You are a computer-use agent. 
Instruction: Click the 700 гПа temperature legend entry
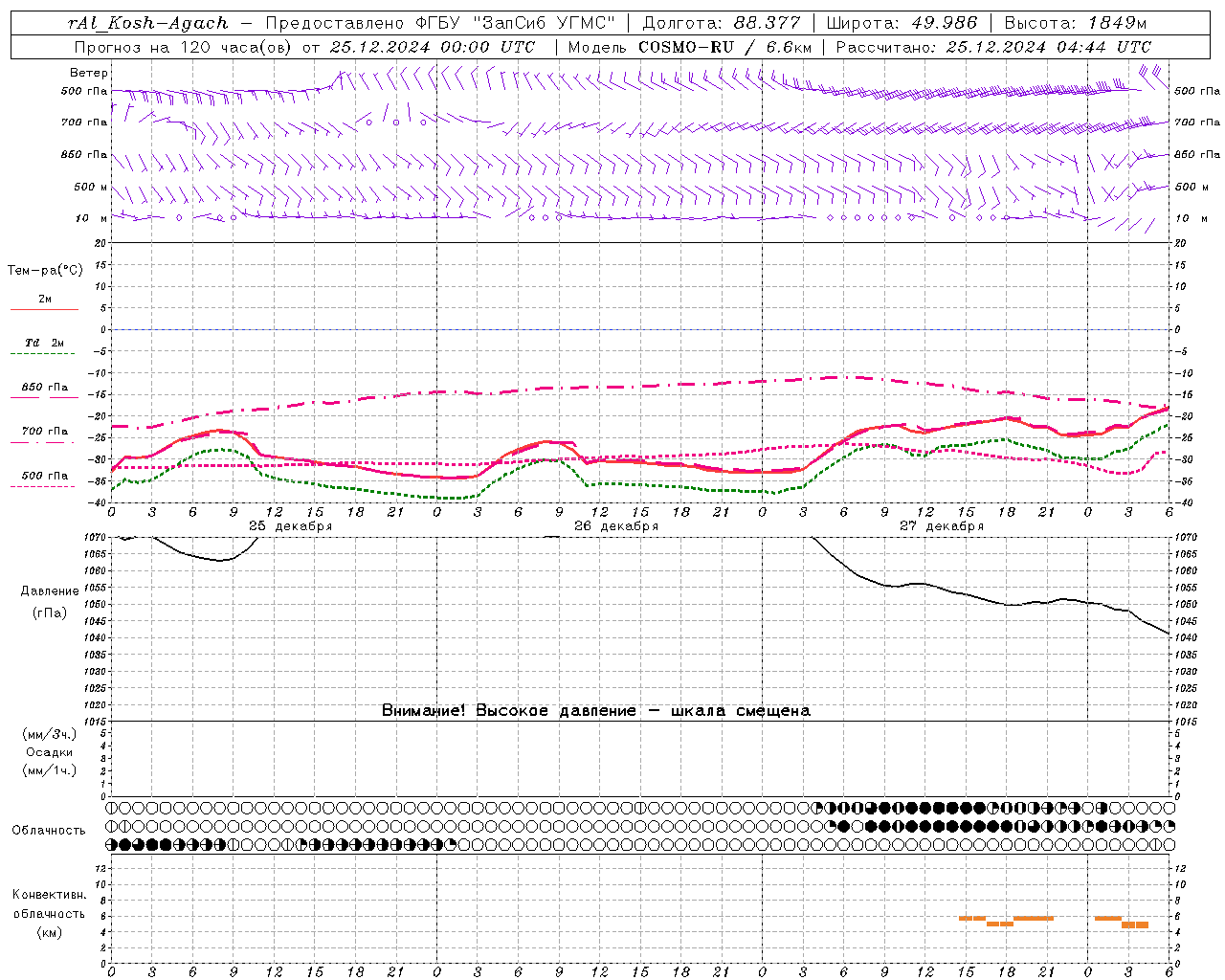tap(45, 432)
